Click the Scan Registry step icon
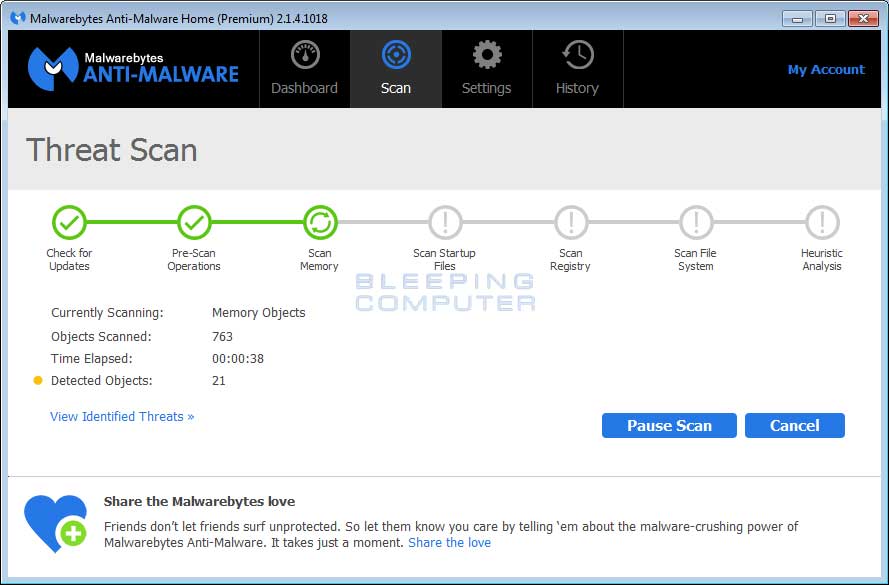The height and width of the screenshot is (585, 889). coord(570,222)
